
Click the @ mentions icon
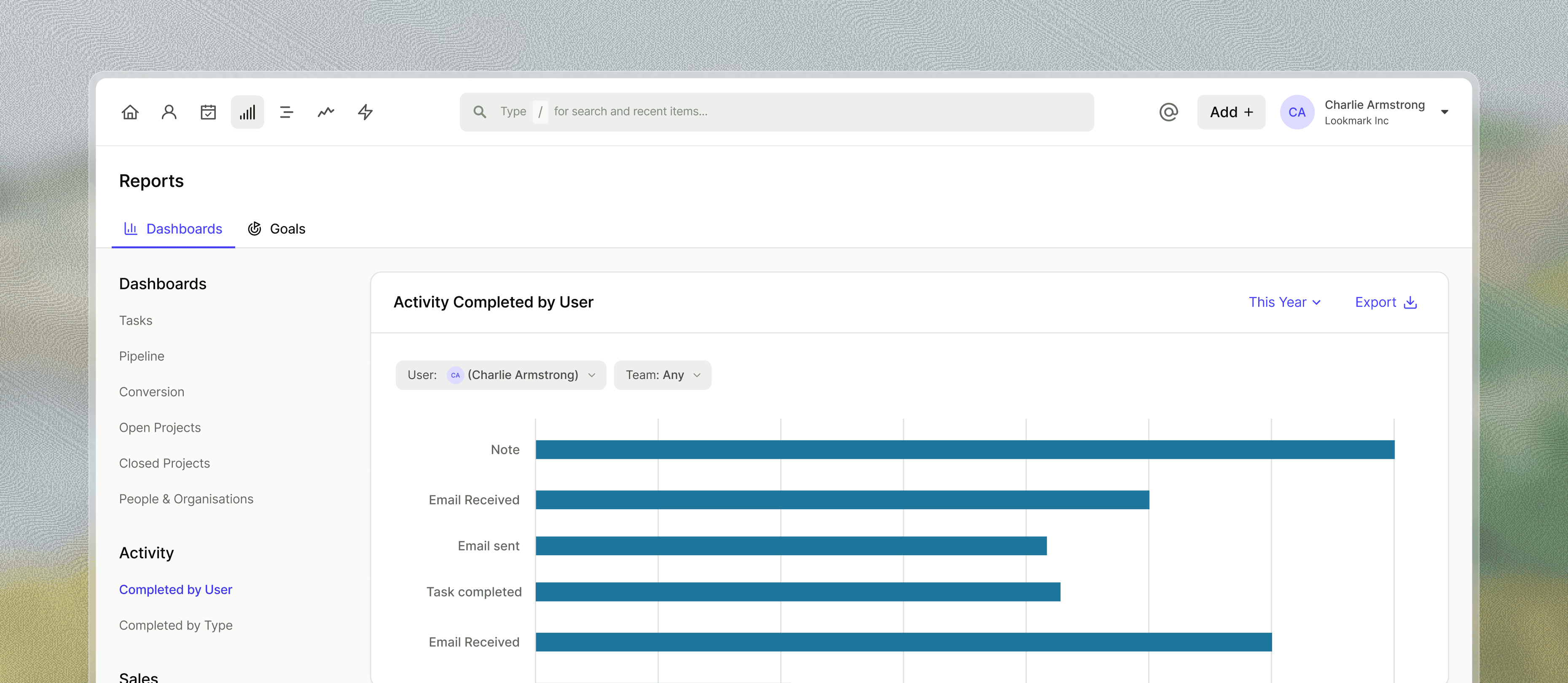coord(1168,112)
